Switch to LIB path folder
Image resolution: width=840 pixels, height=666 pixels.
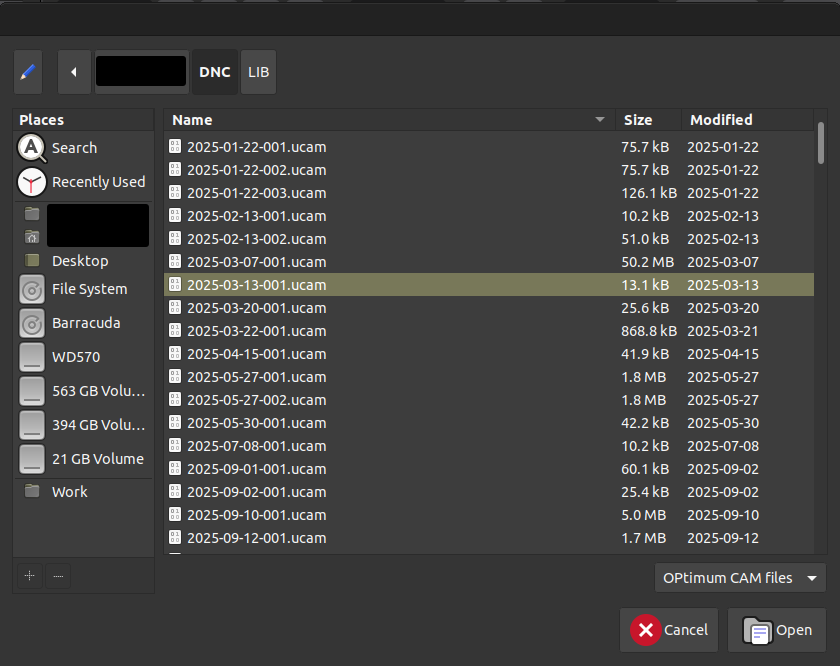pos(258,72)
